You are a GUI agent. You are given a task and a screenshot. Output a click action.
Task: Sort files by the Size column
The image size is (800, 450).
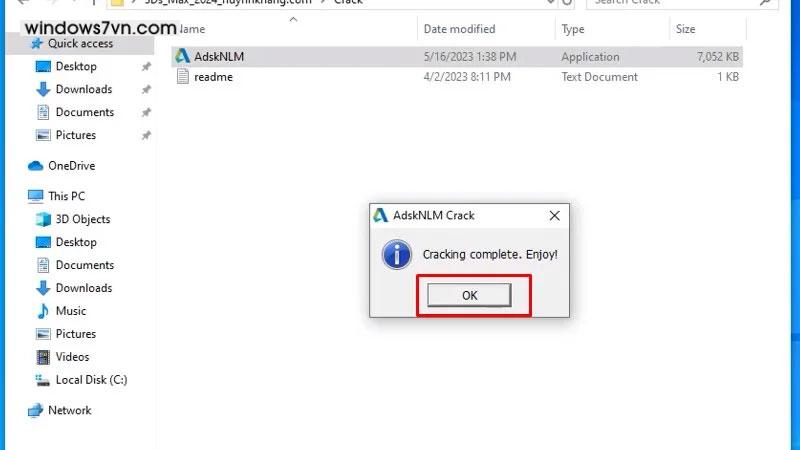click(685, 29)
